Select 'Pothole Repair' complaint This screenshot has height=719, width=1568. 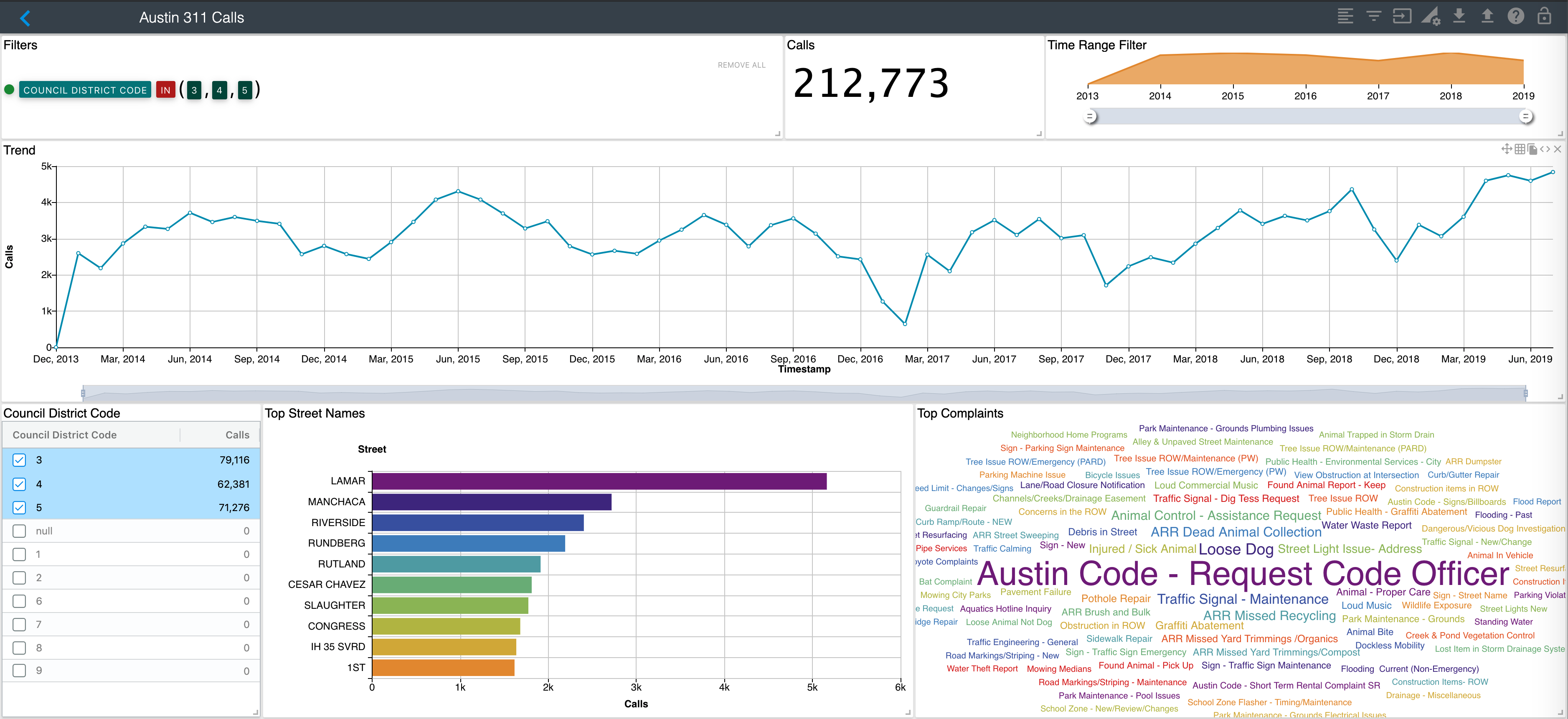coord(1116,599)
